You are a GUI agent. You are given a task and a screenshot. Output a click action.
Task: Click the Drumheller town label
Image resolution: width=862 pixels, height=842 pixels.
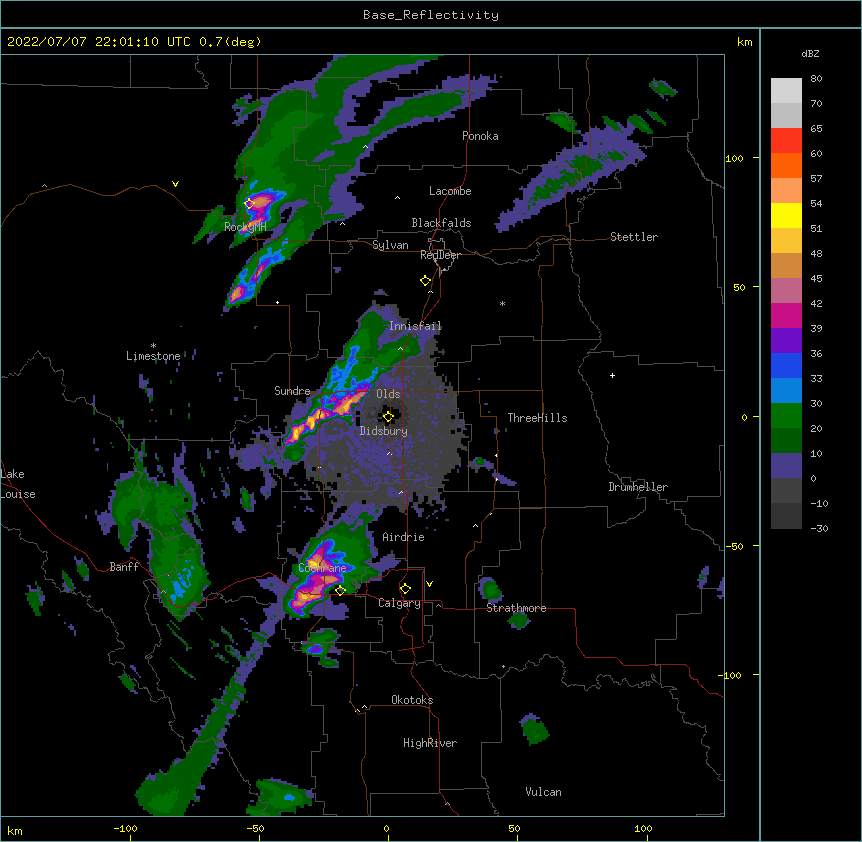(638, 487)
